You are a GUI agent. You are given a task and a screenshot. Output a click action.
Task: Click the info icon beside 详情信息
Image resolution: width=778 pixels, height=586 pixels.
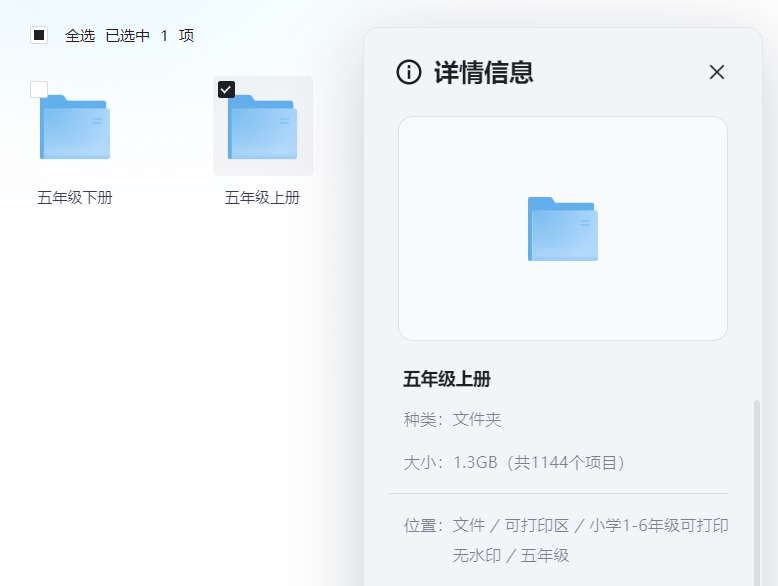(x=409, y=72)
